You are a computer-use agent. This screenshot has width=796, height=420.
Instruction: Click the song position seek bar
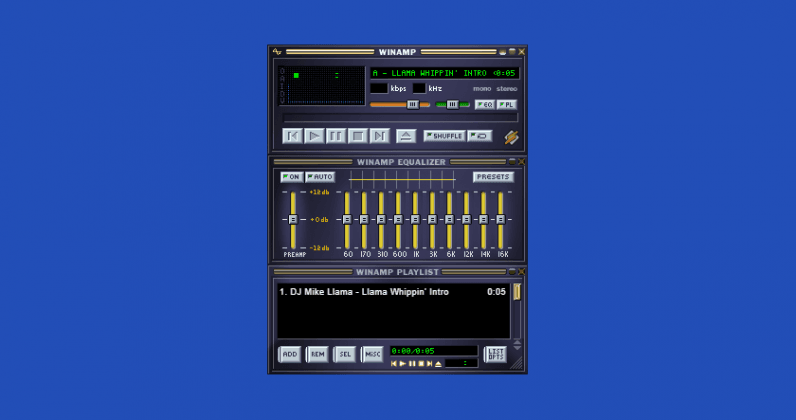coord(400,118)
